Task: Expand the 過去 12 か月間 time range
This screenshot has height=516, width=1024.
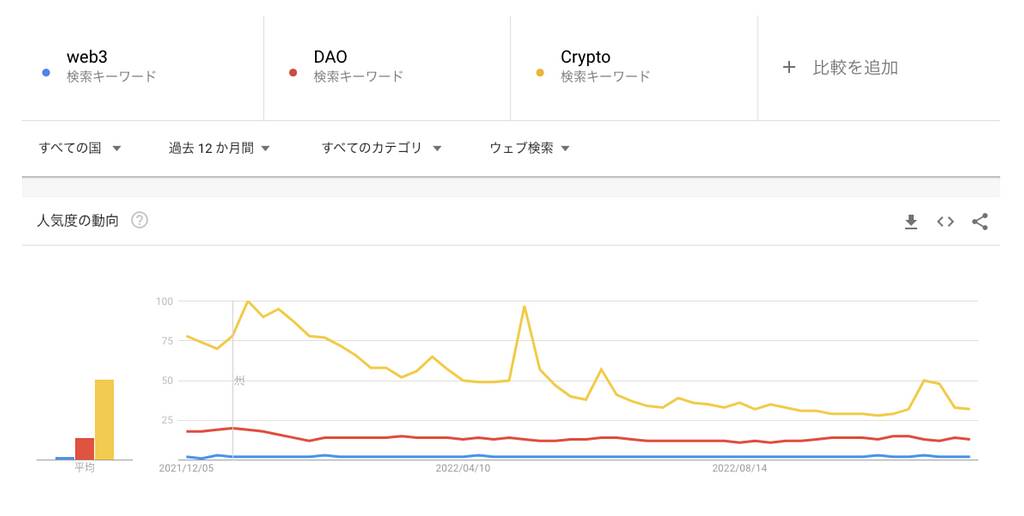Action: (220, 148)
